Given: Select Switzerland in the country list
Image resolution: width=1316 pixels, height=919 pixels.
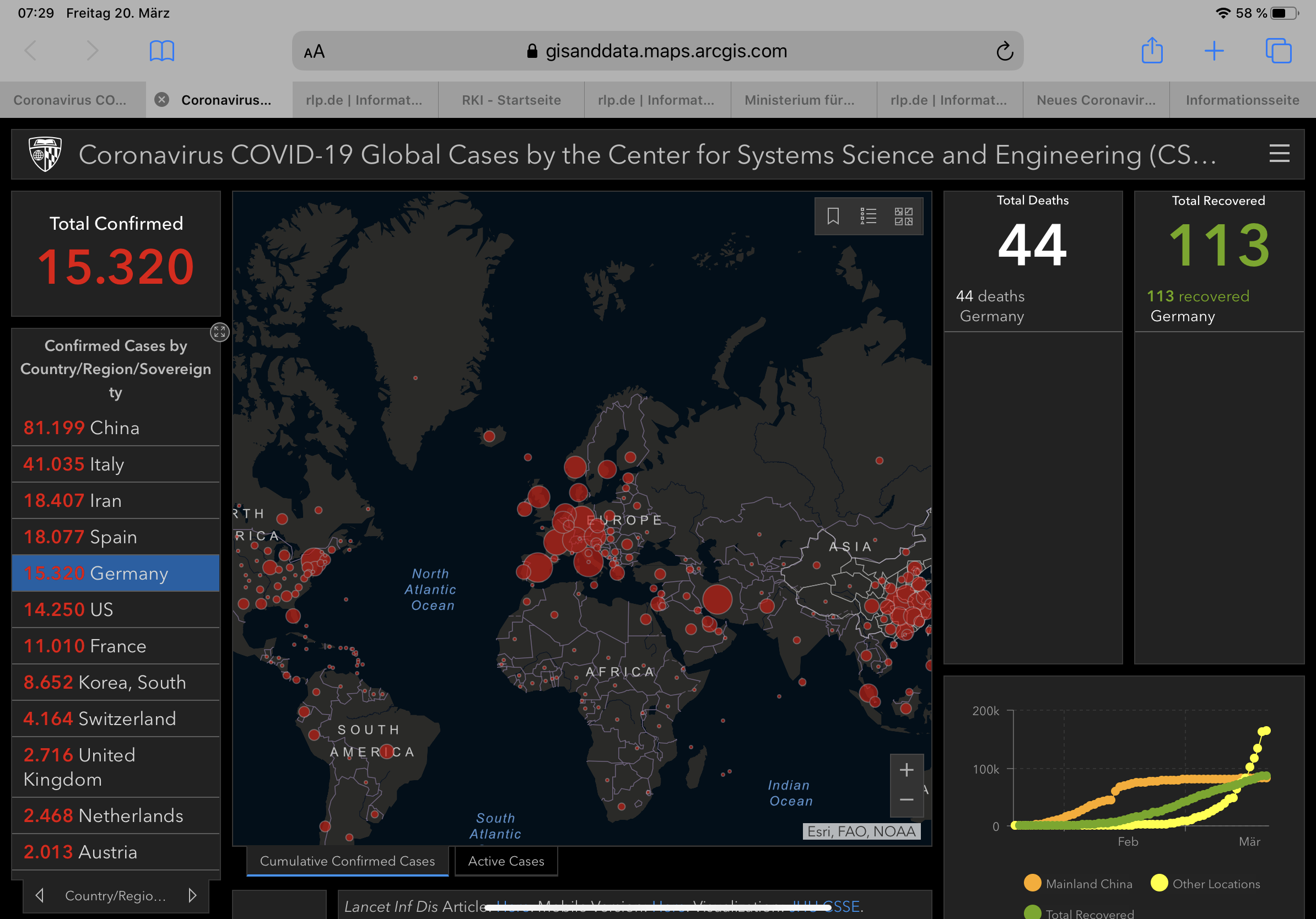Looking at the screenshot, I should coord(116,718).
